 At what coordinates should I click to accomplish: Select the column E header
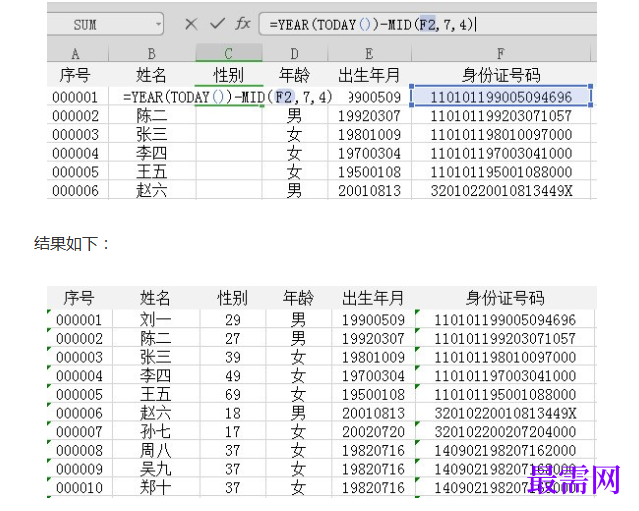click(370, 54)
